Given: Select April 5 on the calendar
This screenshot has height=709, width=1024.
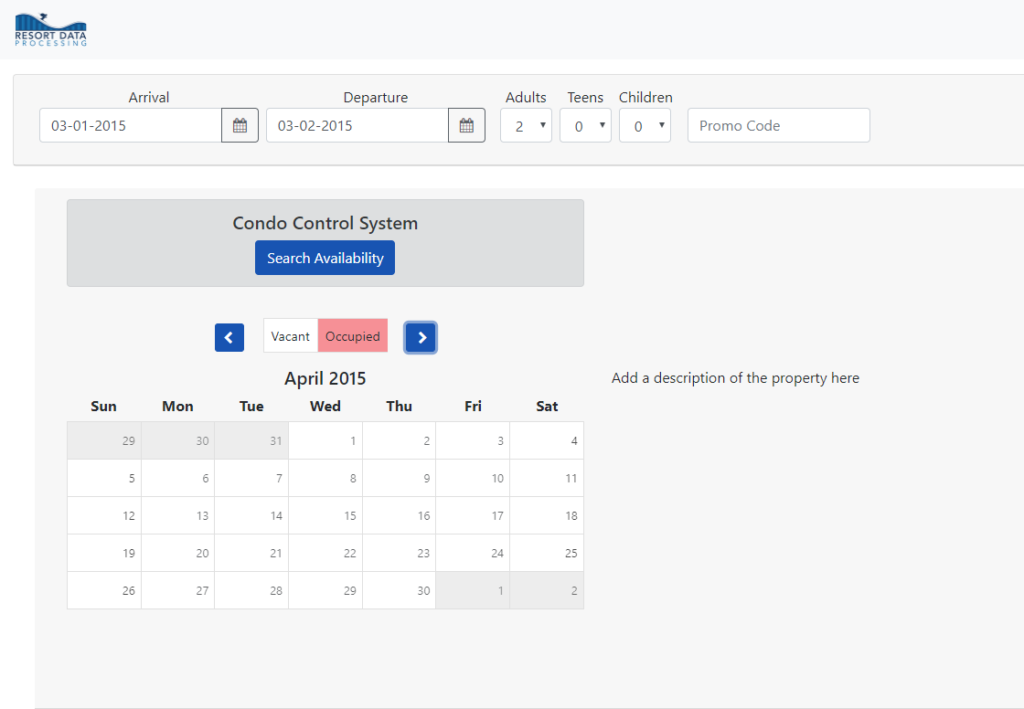Looking at the screenshot, I should point(104,478).
